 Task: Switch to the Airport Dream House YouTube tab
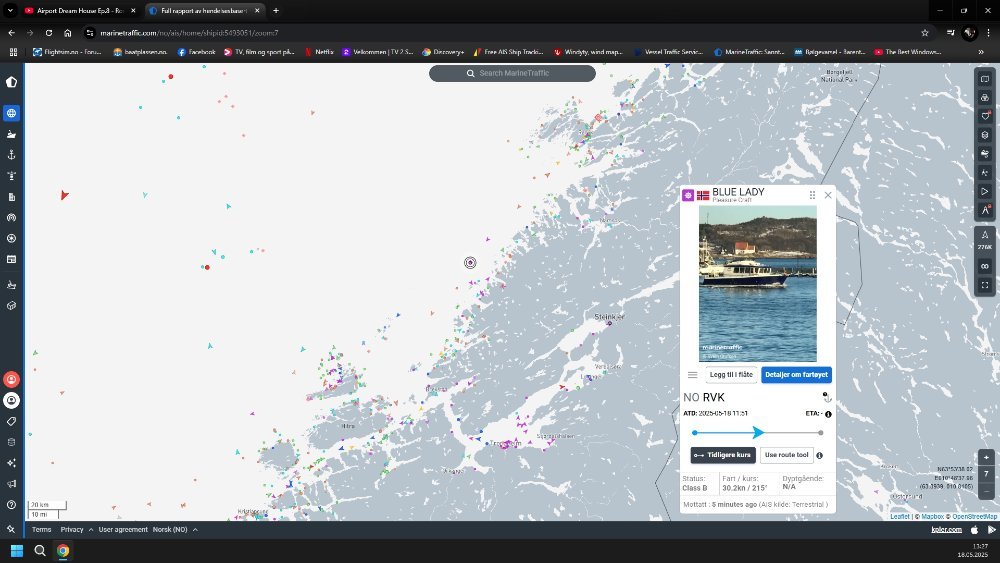tap(80, 11)
